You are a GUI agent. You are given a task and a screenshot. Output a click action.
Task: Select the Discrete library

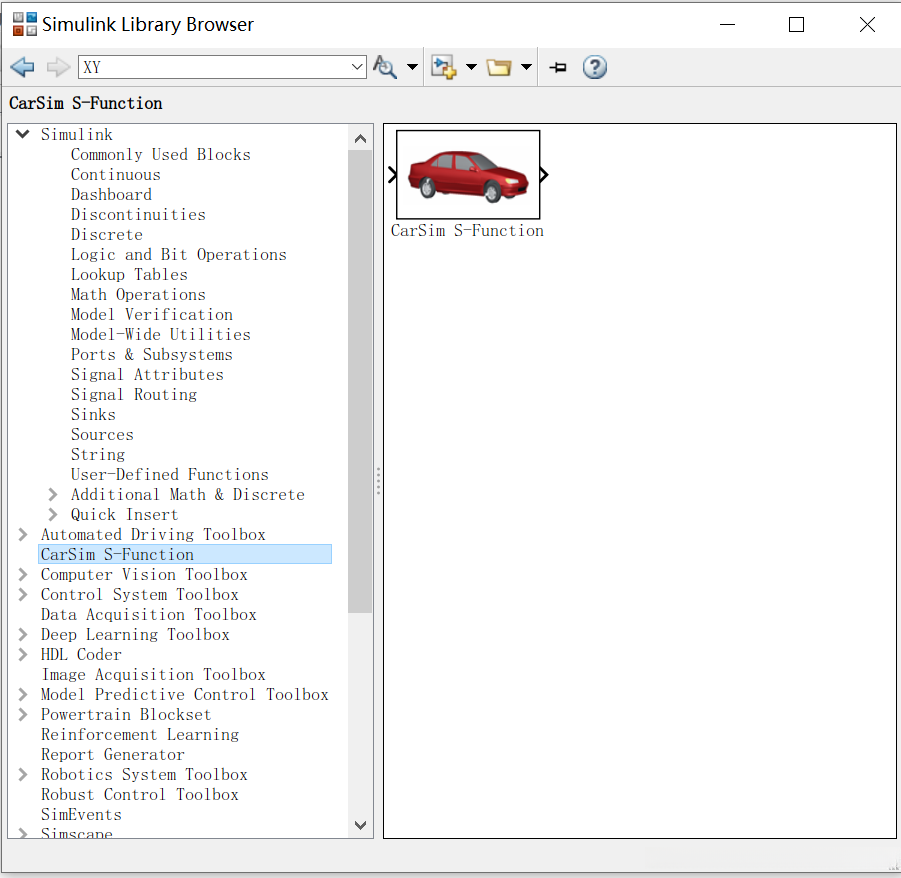click(107, 234)
